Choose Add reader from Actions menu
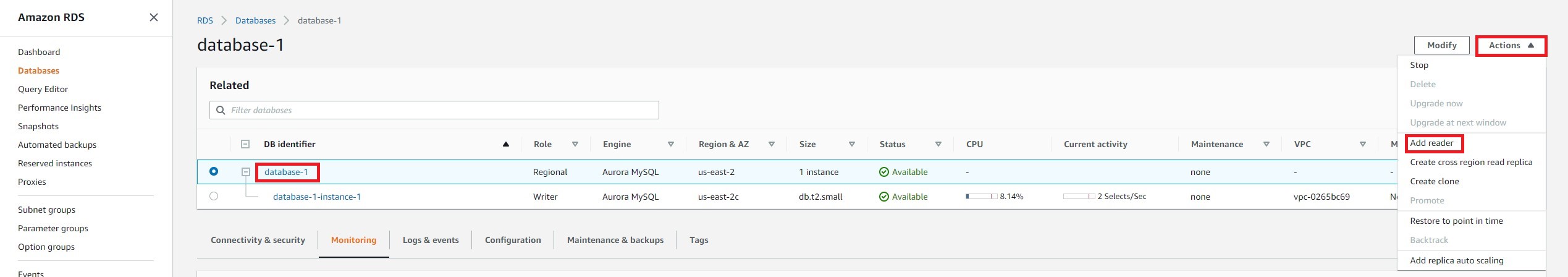 tap(1431, 143)
